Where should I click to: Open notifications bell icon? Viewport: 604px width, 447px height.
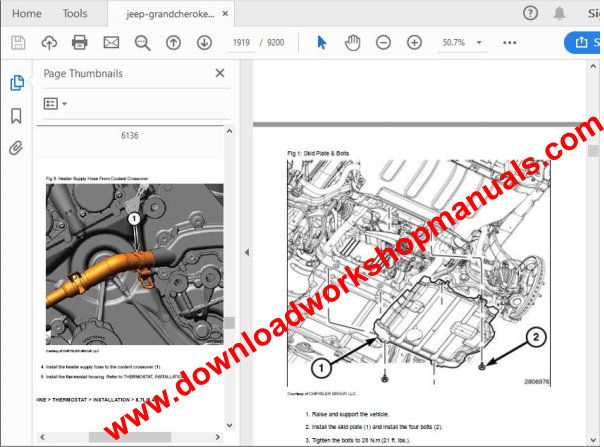(559, 13)
